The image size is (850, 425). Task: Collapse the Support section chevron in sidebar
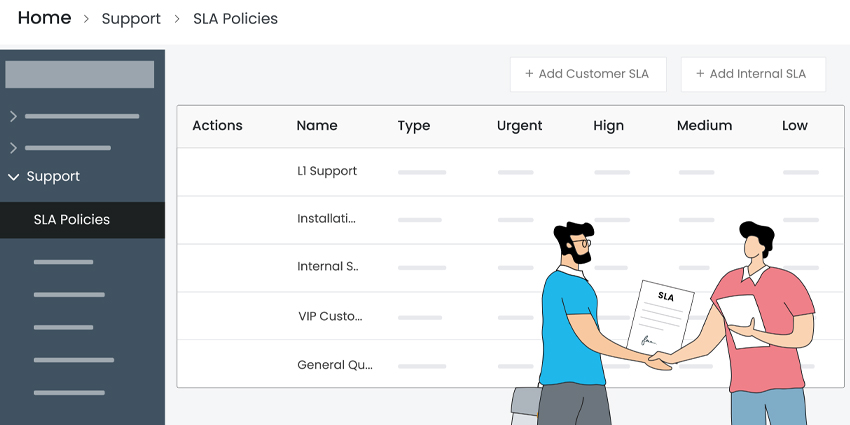[13, 177]
